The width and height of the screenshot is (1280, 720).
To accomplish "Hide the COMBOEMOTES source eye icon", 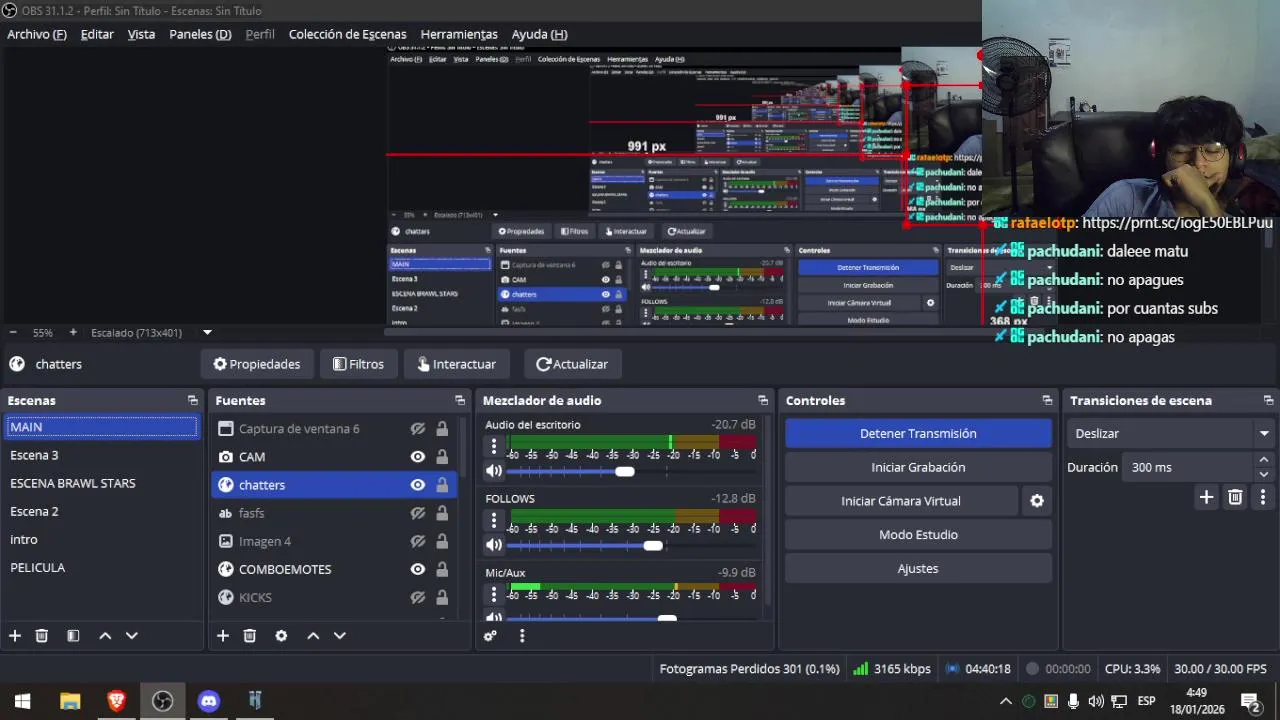I will (x=418, y=569).
